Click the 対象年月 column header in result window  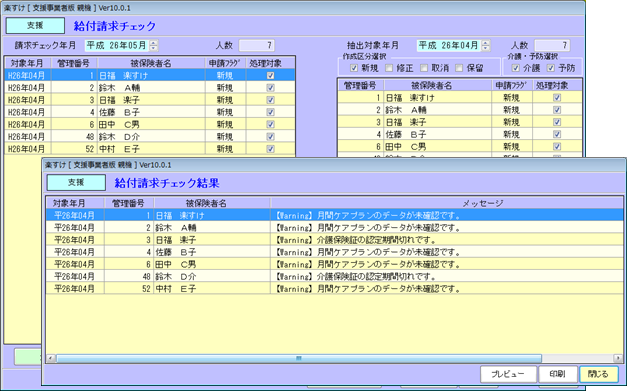pyautogui.click(x=75, y=203)
